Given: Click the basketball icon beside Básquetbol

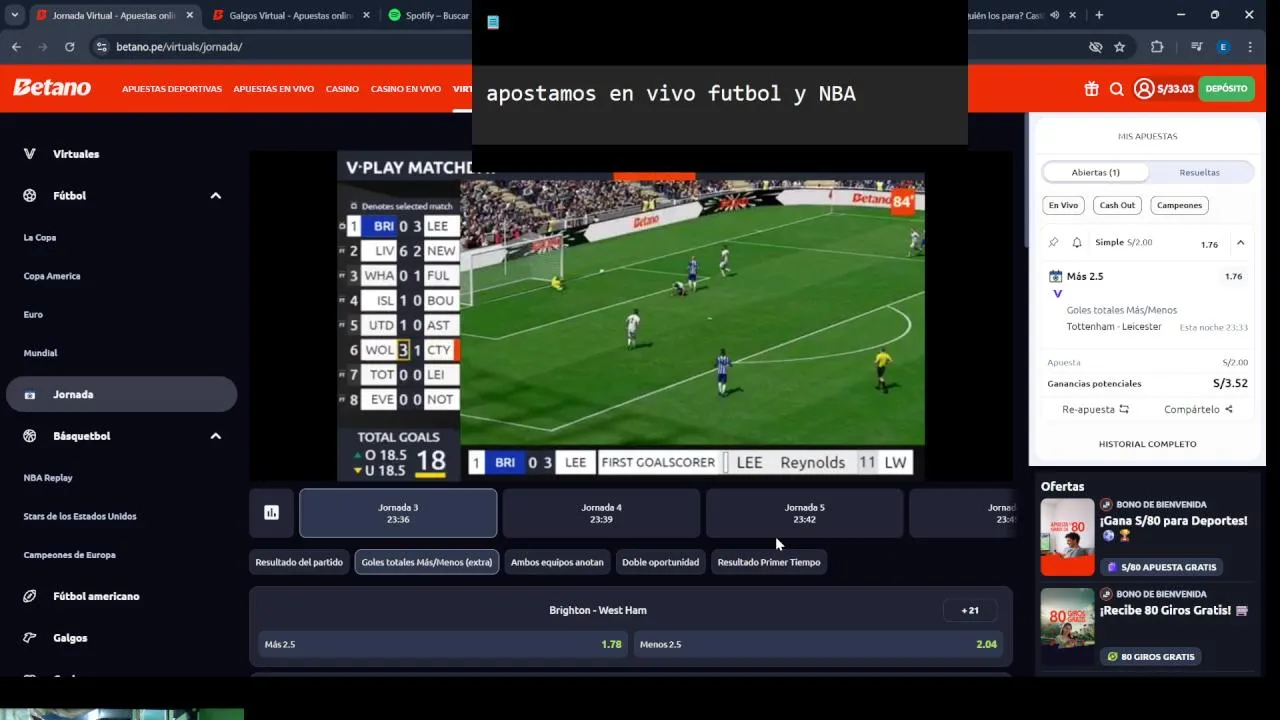Looking at the screenshot, I should coord(29,436).
